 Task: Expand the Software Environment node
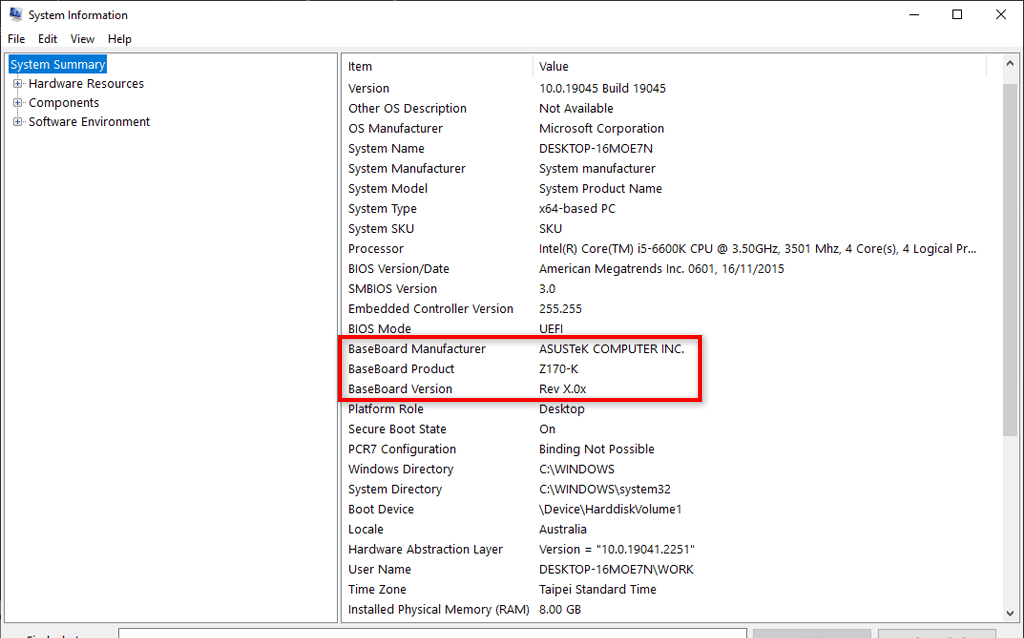pos(18,121)
